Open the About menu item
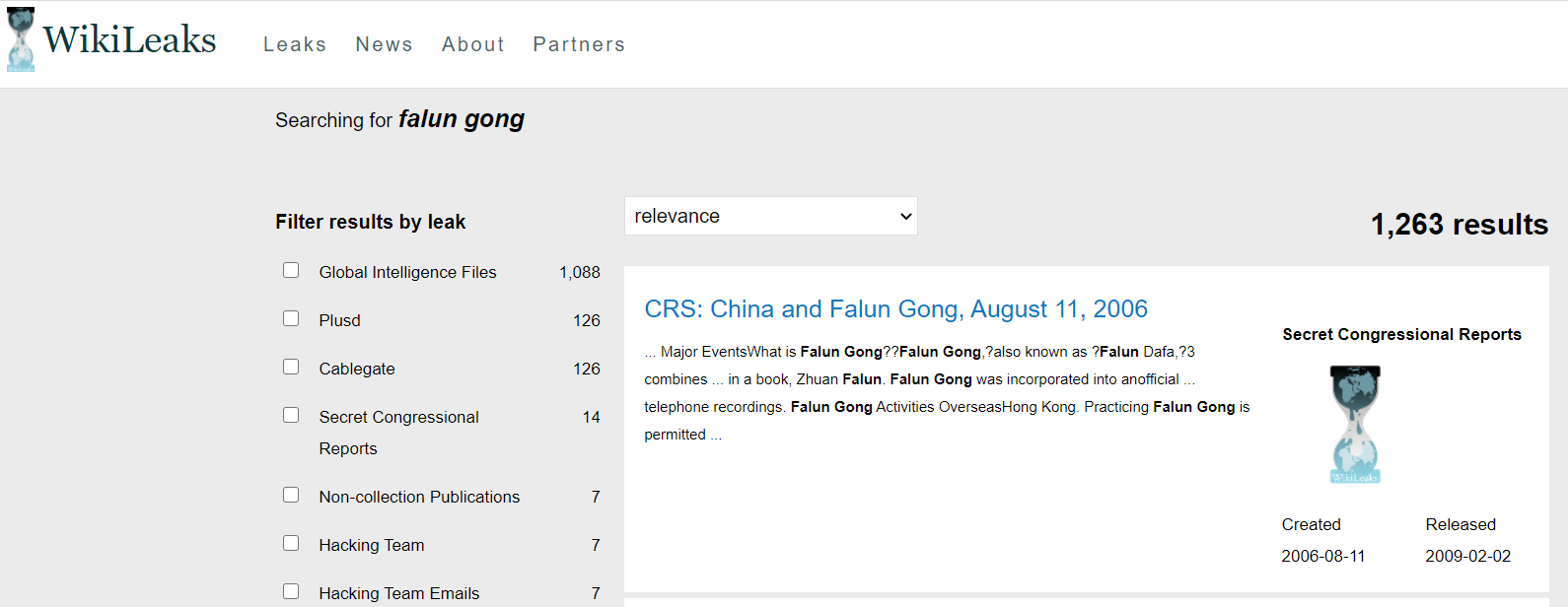This screenshot has width=1568, height=607. 473,44
